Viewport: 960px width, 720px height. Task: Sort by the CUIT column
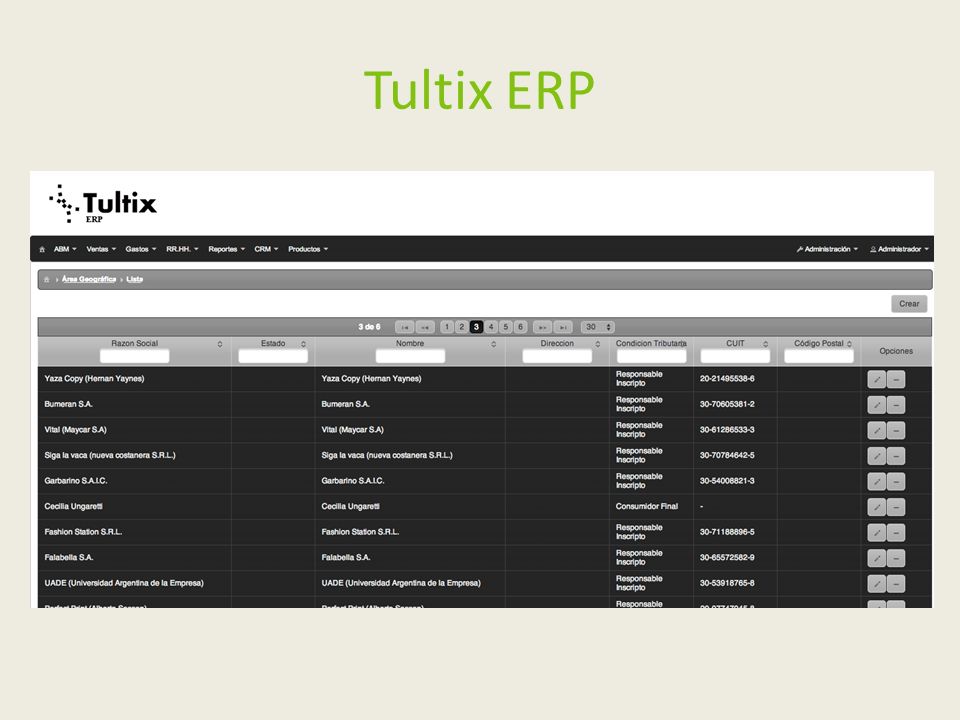tap(765, 344)
